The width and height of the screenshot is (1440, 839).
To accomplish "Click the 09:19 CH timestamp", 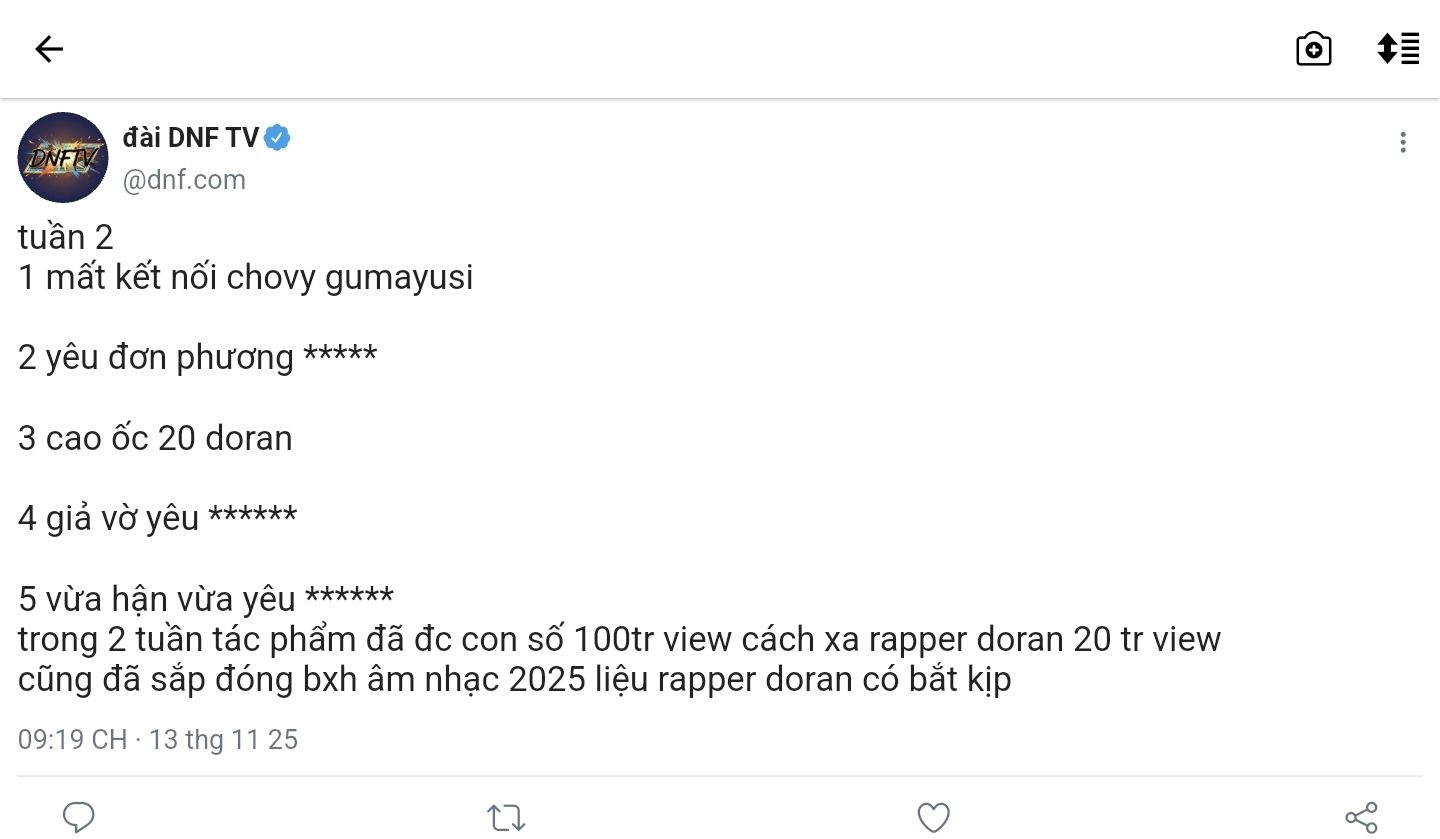I will click(x=72, y=740).
